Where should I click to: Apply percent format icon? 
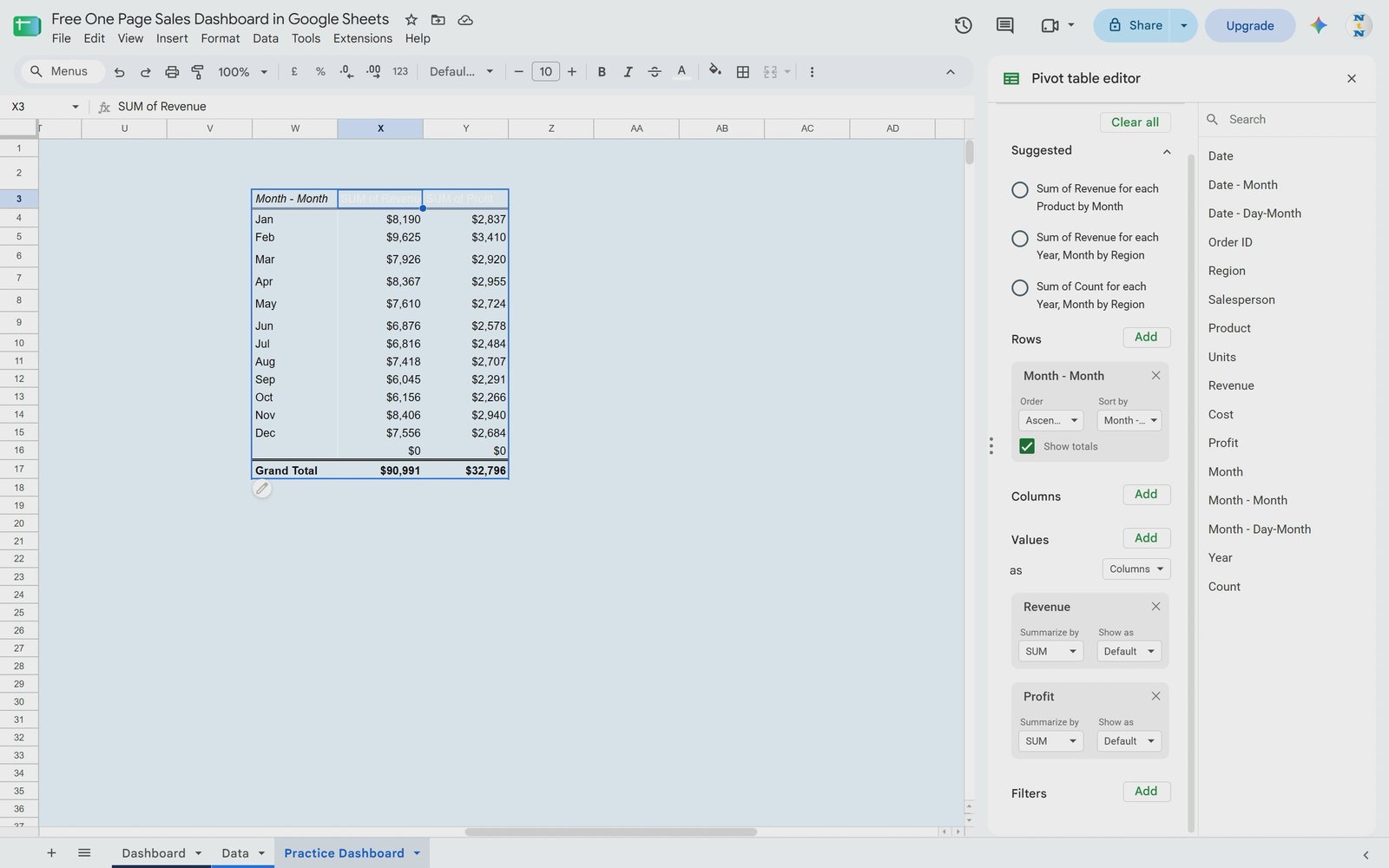pos(320,72)
